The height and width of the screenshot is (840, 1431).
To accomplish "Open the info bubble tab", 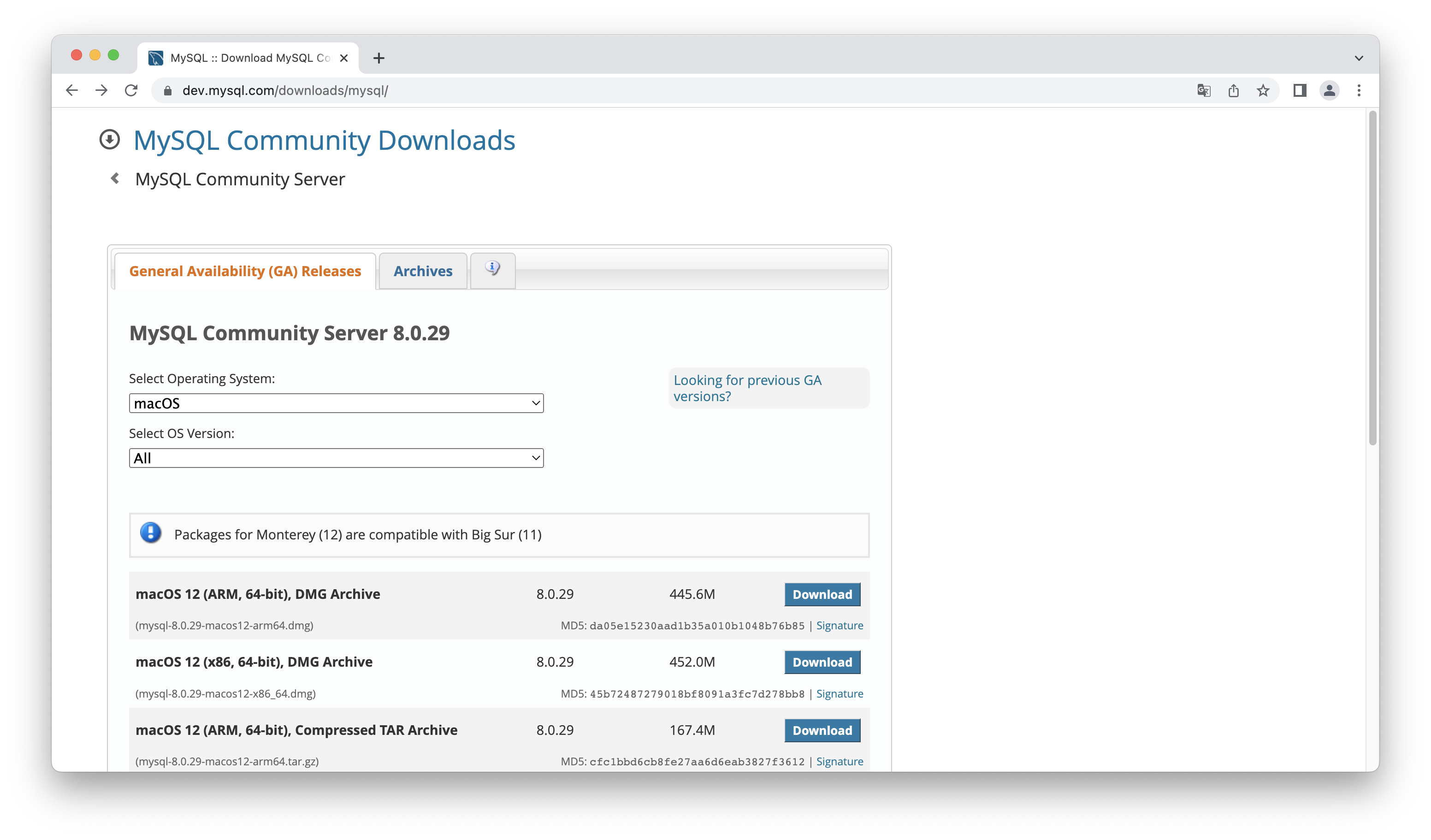I will pyautogui.click(x=492, y=270).
